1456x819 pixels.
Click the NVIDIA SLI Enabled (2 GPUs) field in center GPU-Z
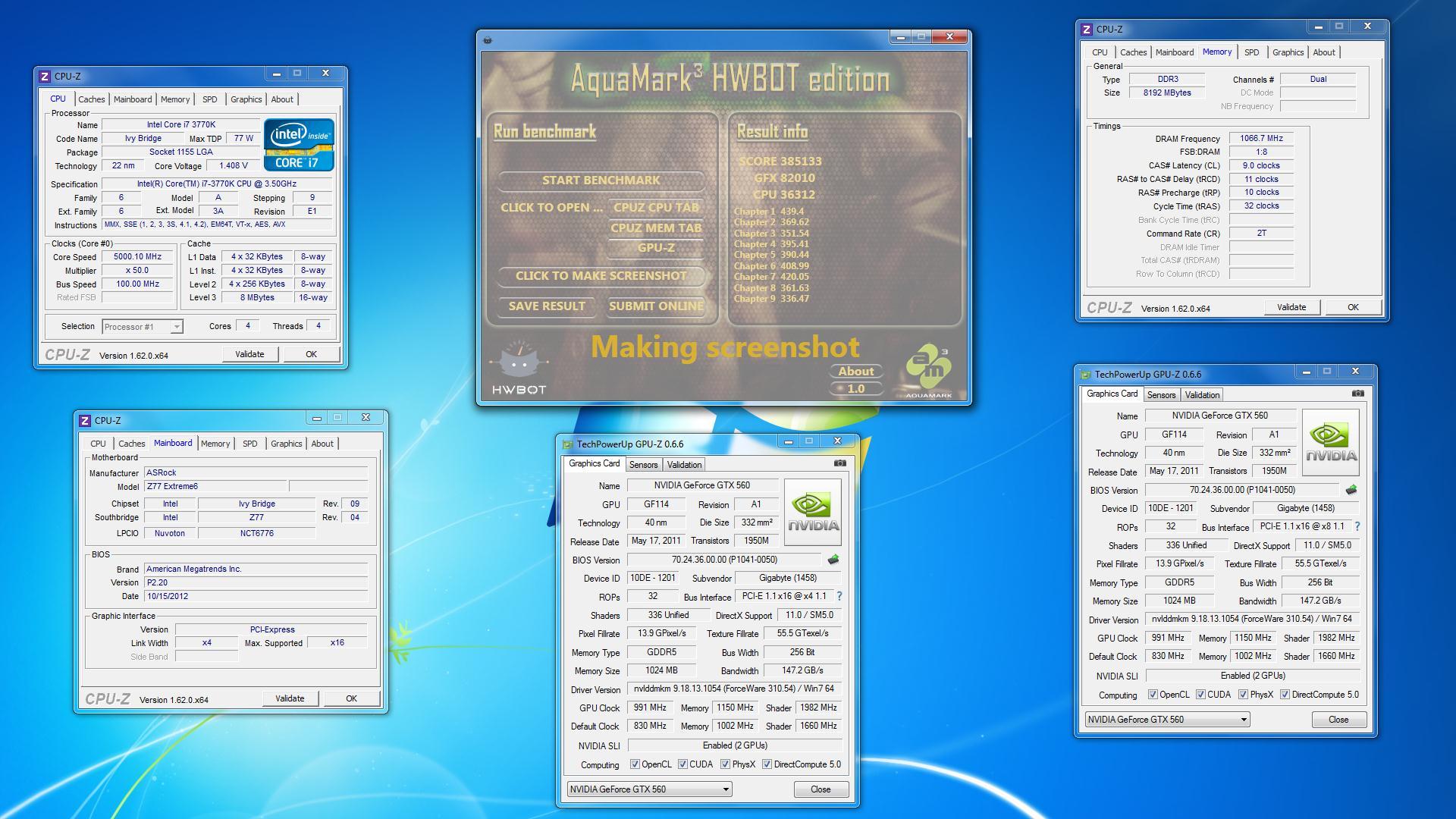coord(735,745)
